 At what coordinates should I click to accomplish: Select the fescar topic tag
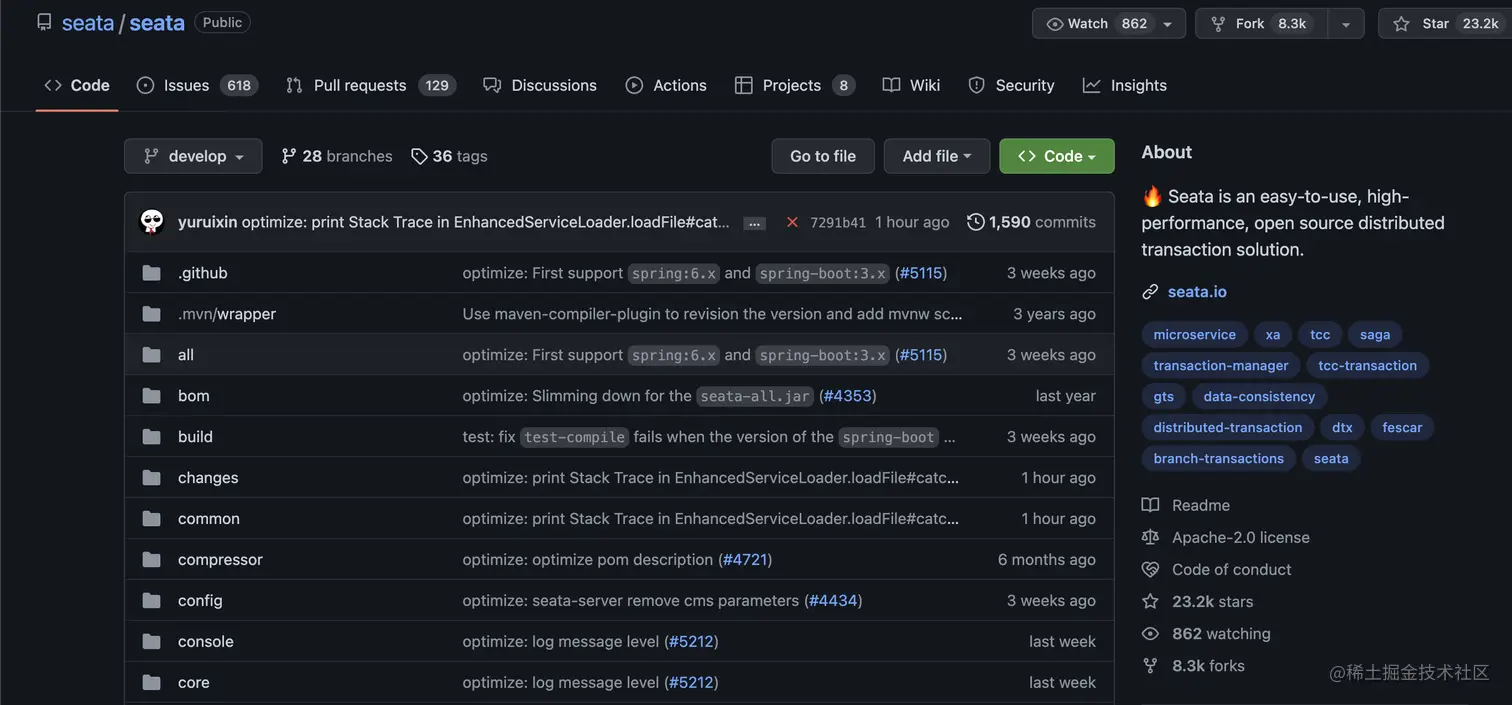click(1402, 428)
